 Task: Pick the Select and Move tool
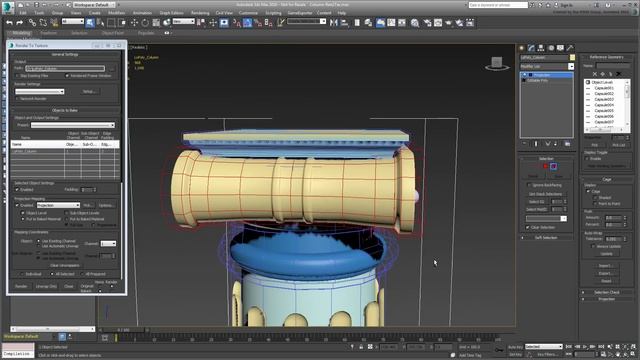(134, 23)
